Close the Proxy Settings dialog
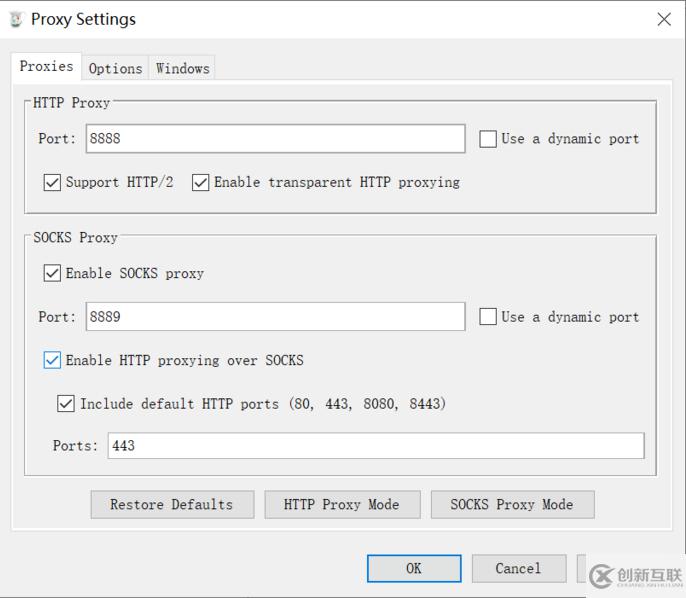 664,19
